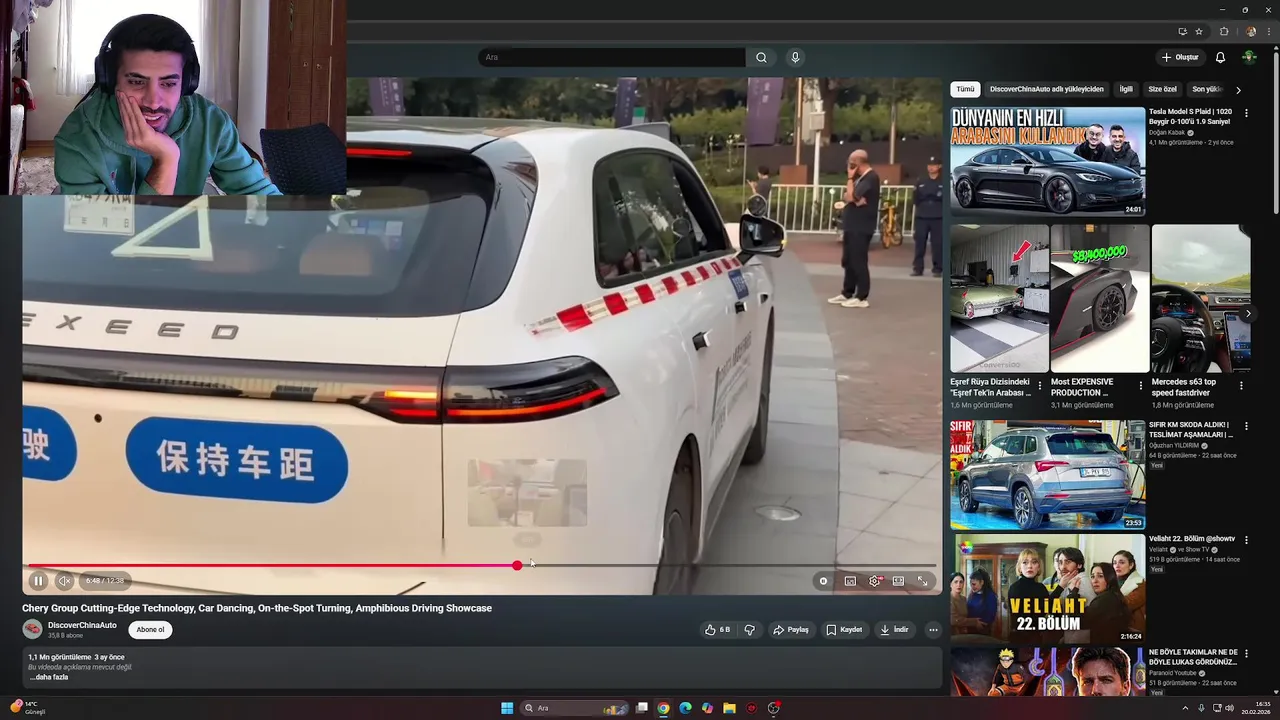1280x720 pixels.
Task: Open the Oluştur create menu
Action: point(1180,57)
